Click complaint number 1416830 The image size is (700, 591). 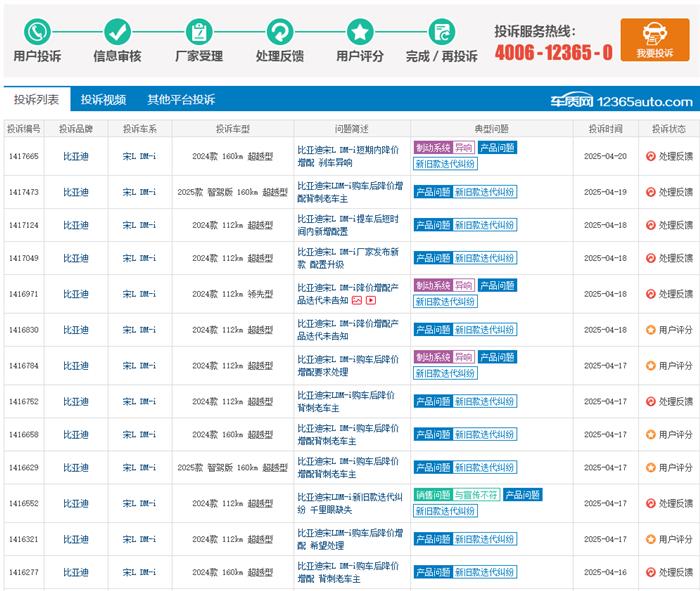coord(24,330)
